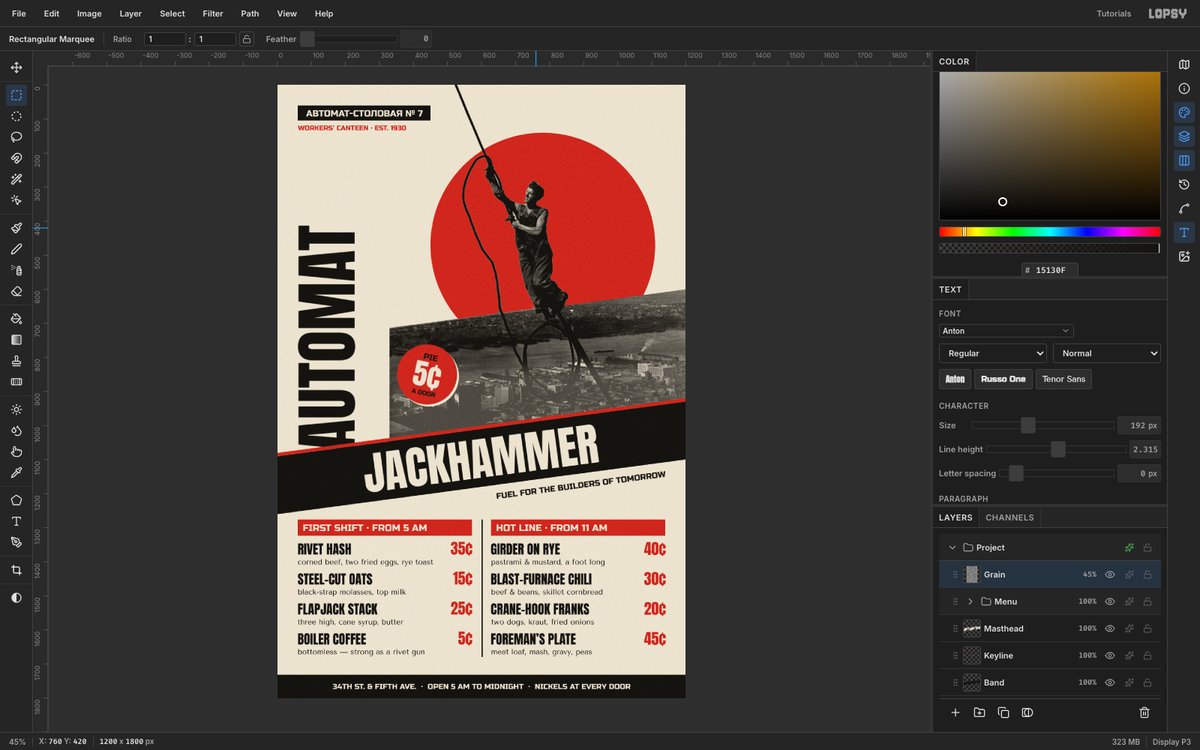Hide the Masthead layer
Image resolution: width=1200 pixels, height=750 pixels.
tap(1110, 629)
